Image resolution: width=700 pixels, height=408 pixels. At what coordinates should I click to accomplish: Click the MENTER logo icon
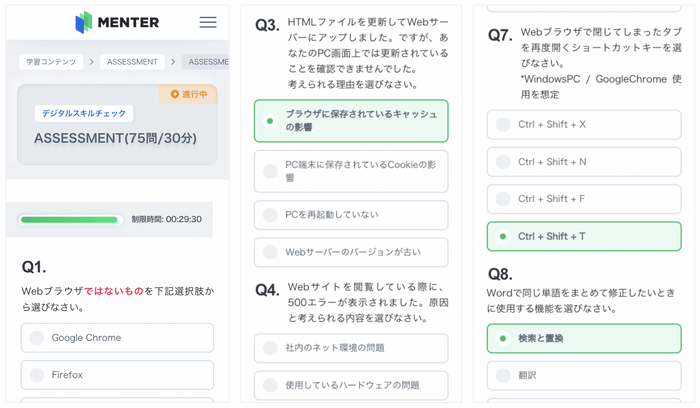point(83,22)
